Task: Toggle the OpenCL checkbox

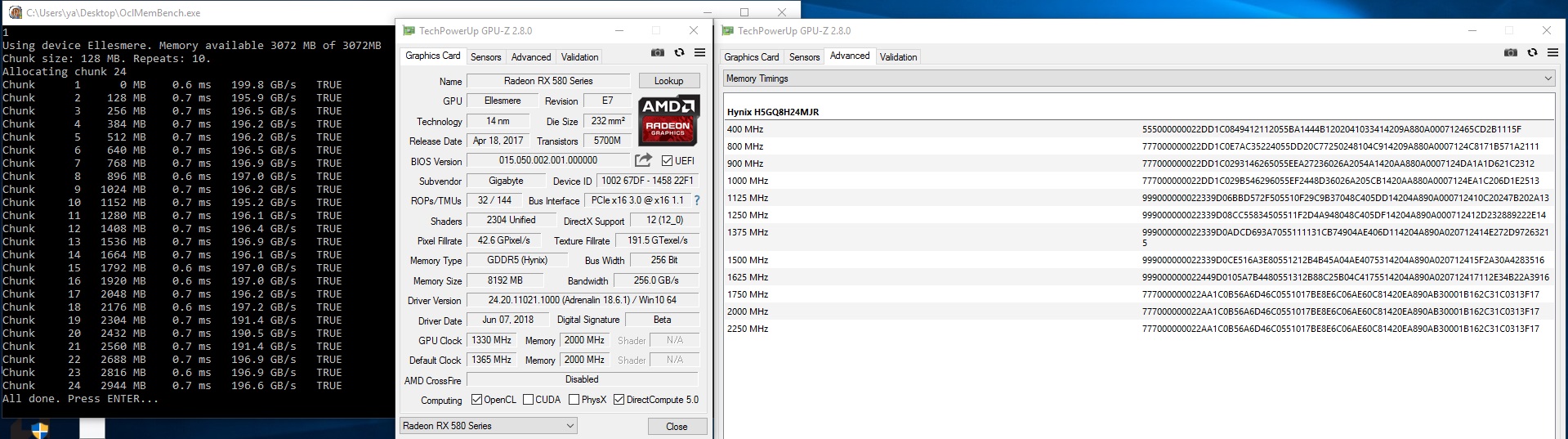Action: [x=477, y=400]
